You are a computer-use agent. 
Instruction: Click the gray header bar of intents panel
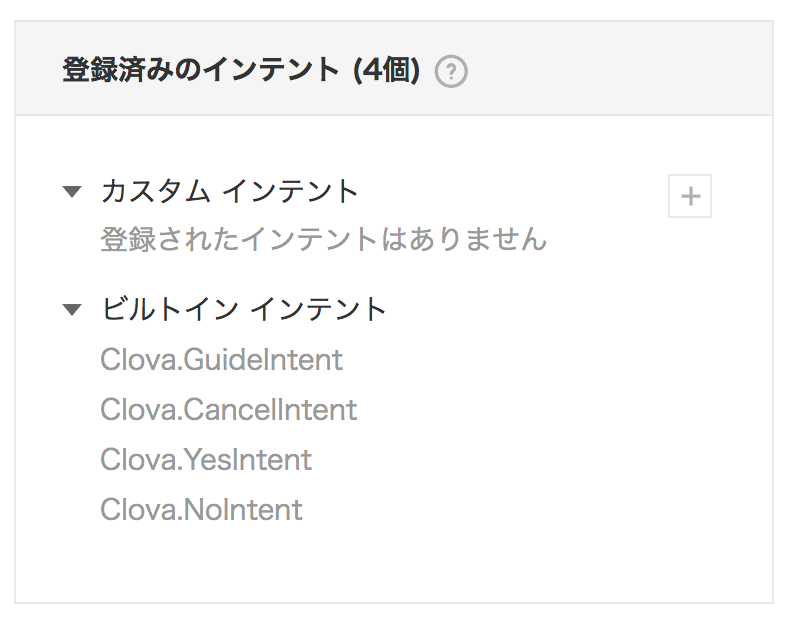pyautogui.click(x=394, y=68)
